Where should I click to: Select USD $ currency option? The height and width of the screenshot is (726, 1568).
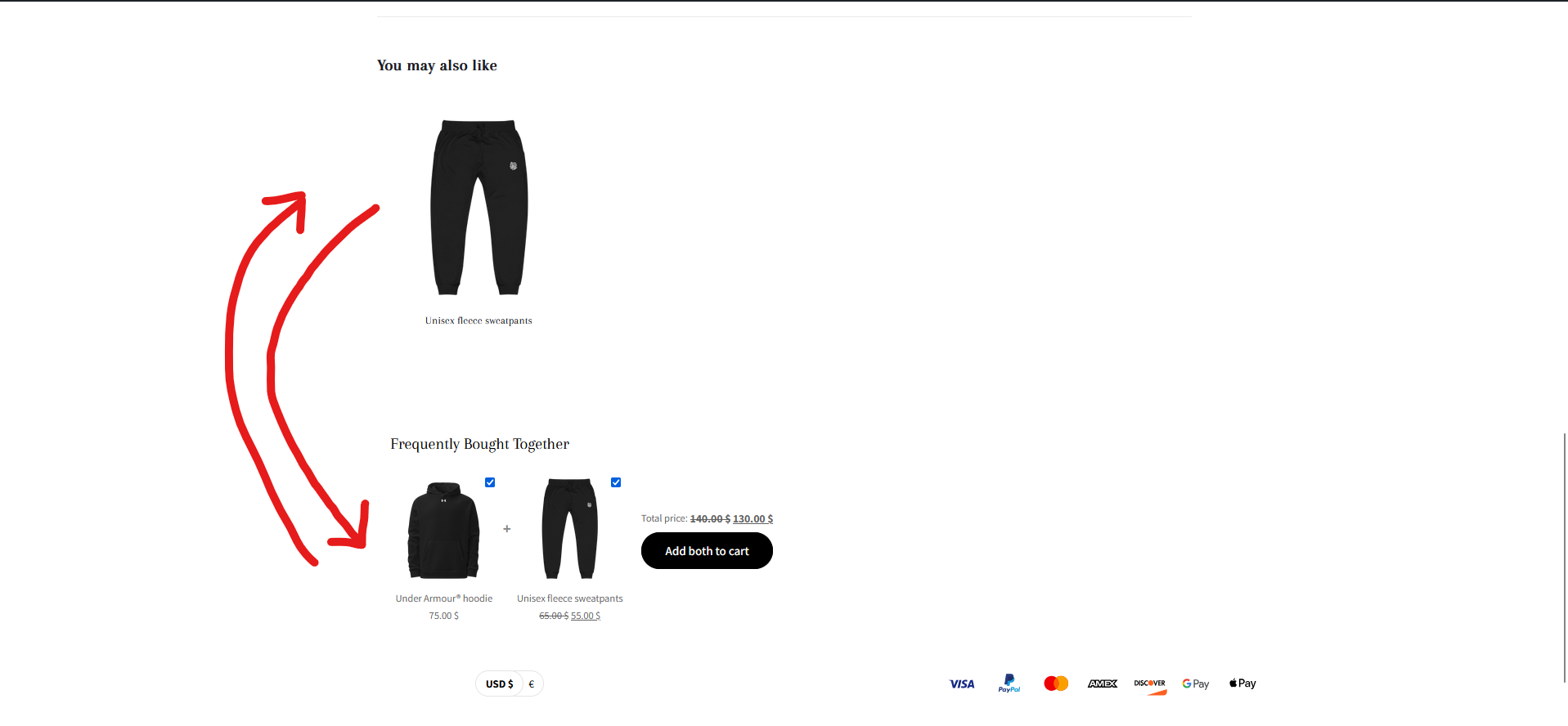[x=500, y=683]
